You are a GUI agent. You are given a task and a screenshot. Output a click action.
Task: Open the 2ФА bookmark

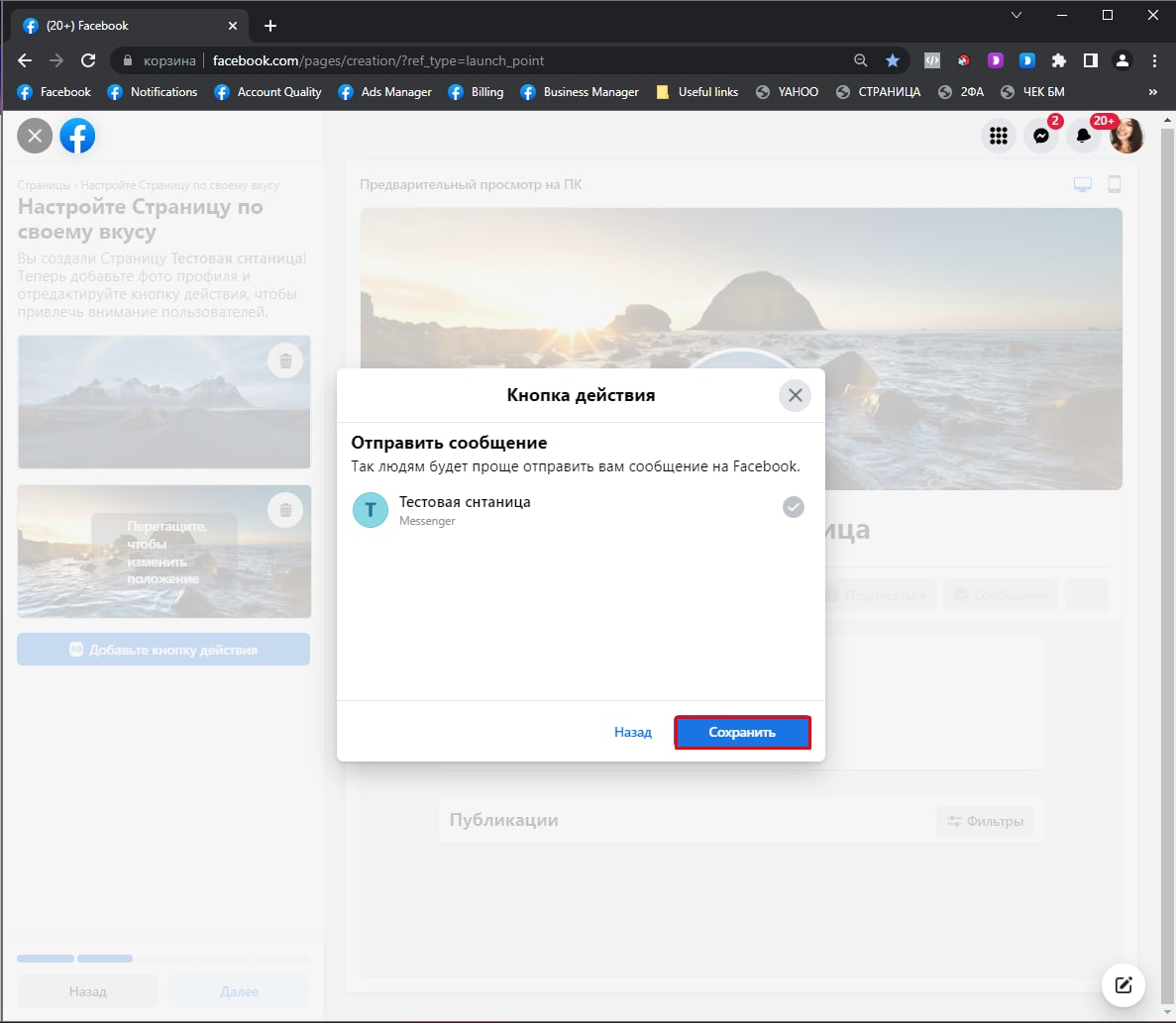pos(961,92)
